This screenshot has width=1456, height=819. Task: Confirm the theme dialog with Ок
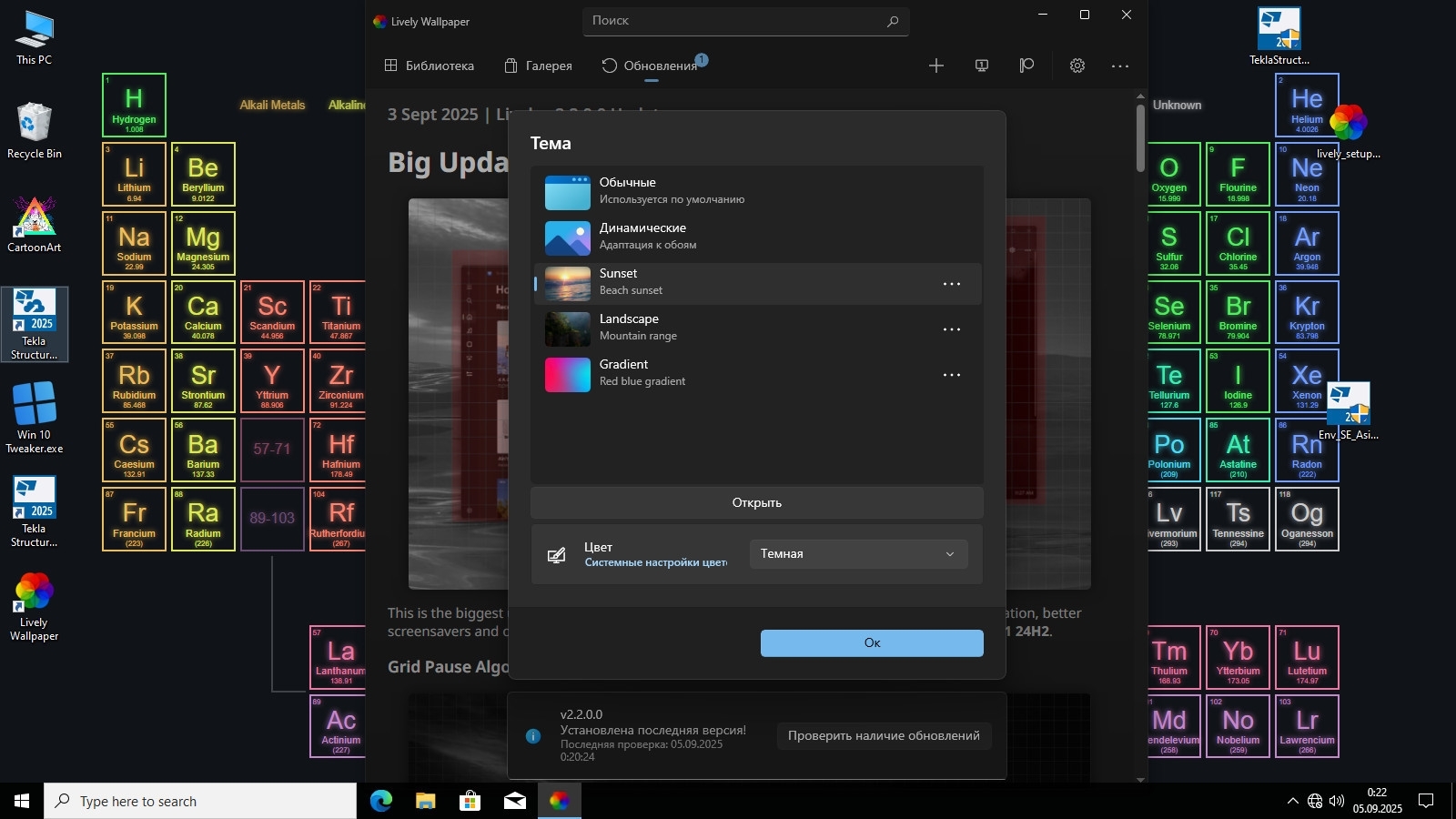coord(872,642)
